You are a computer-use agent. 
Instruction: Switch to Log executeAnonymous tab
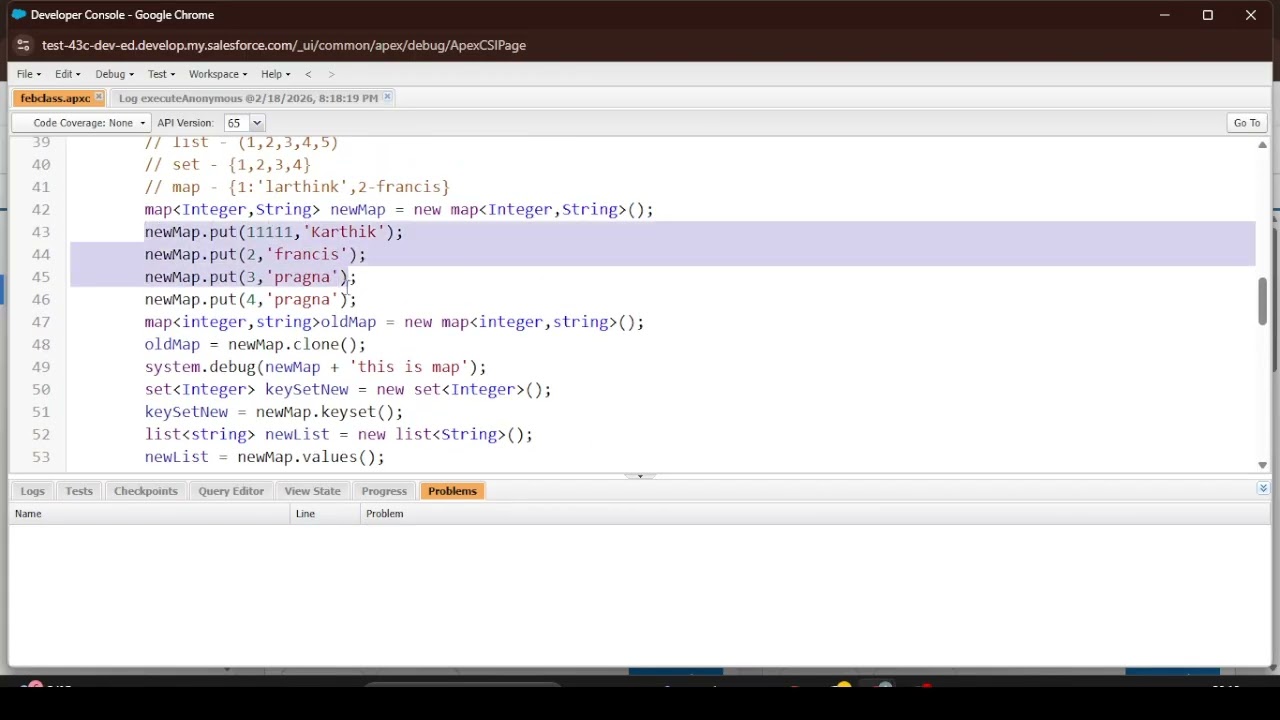click(x=248, y=98)
